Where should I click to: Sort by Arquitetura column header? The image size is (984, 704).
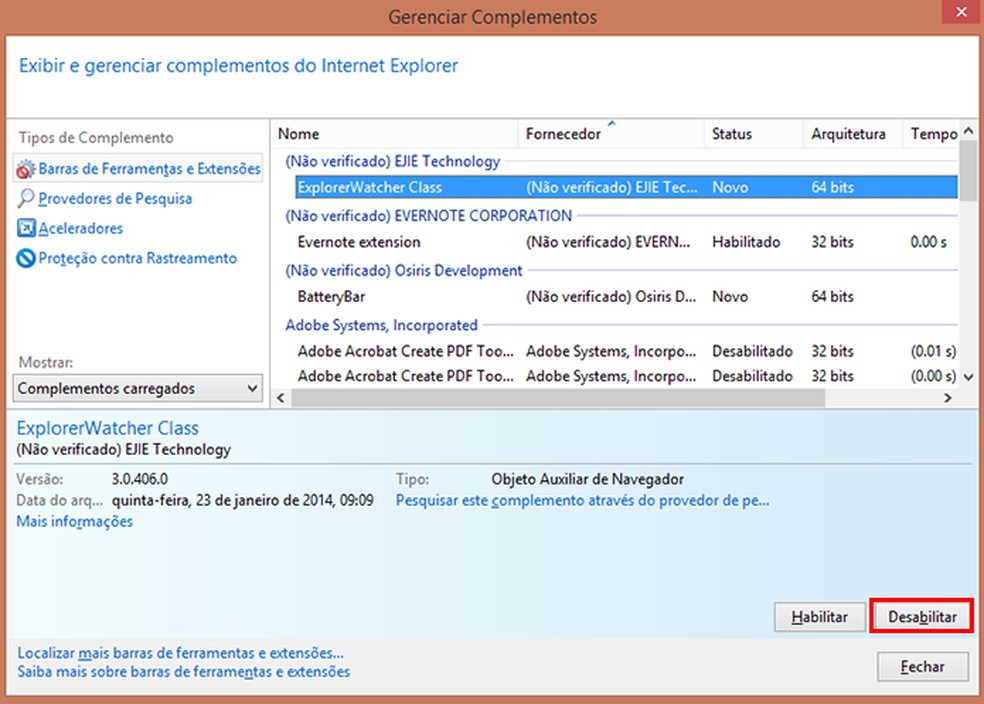click(x=852, y=134)
